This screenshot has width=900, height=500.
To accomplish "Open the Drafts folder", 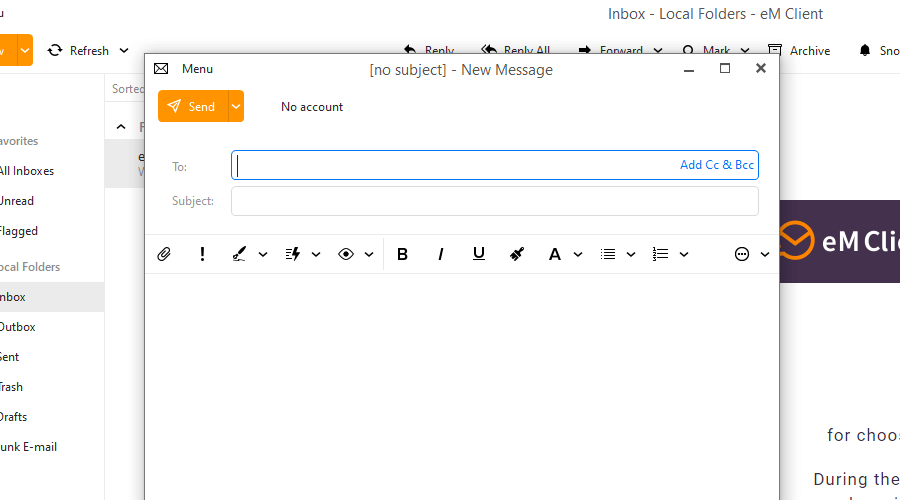I will tap(14, 417).
